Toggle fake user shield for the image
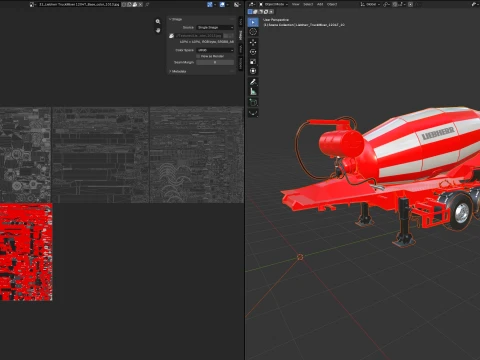Screen dimensions: 480x360 pyautogui.click(x=124, y=4)
